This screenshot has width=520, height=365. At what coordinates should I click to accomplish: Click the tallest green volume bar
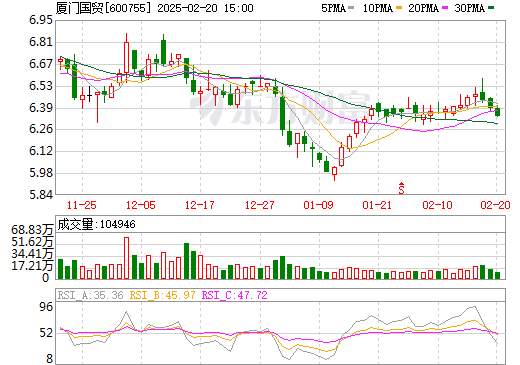(x=187, y=261)
